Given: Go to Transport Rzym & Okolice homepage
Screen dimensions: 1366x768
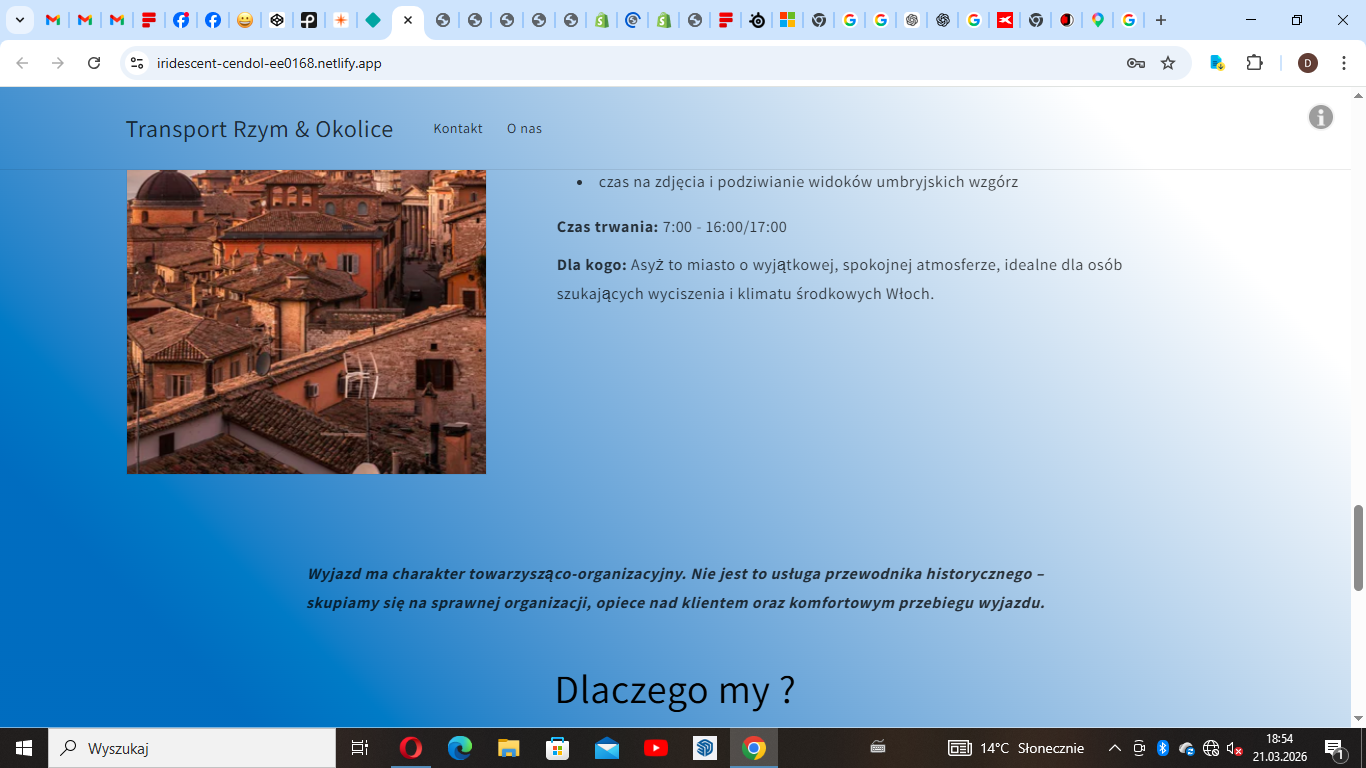Looking at the screenshot, I should pyautogui.click(x=259, y=129).
